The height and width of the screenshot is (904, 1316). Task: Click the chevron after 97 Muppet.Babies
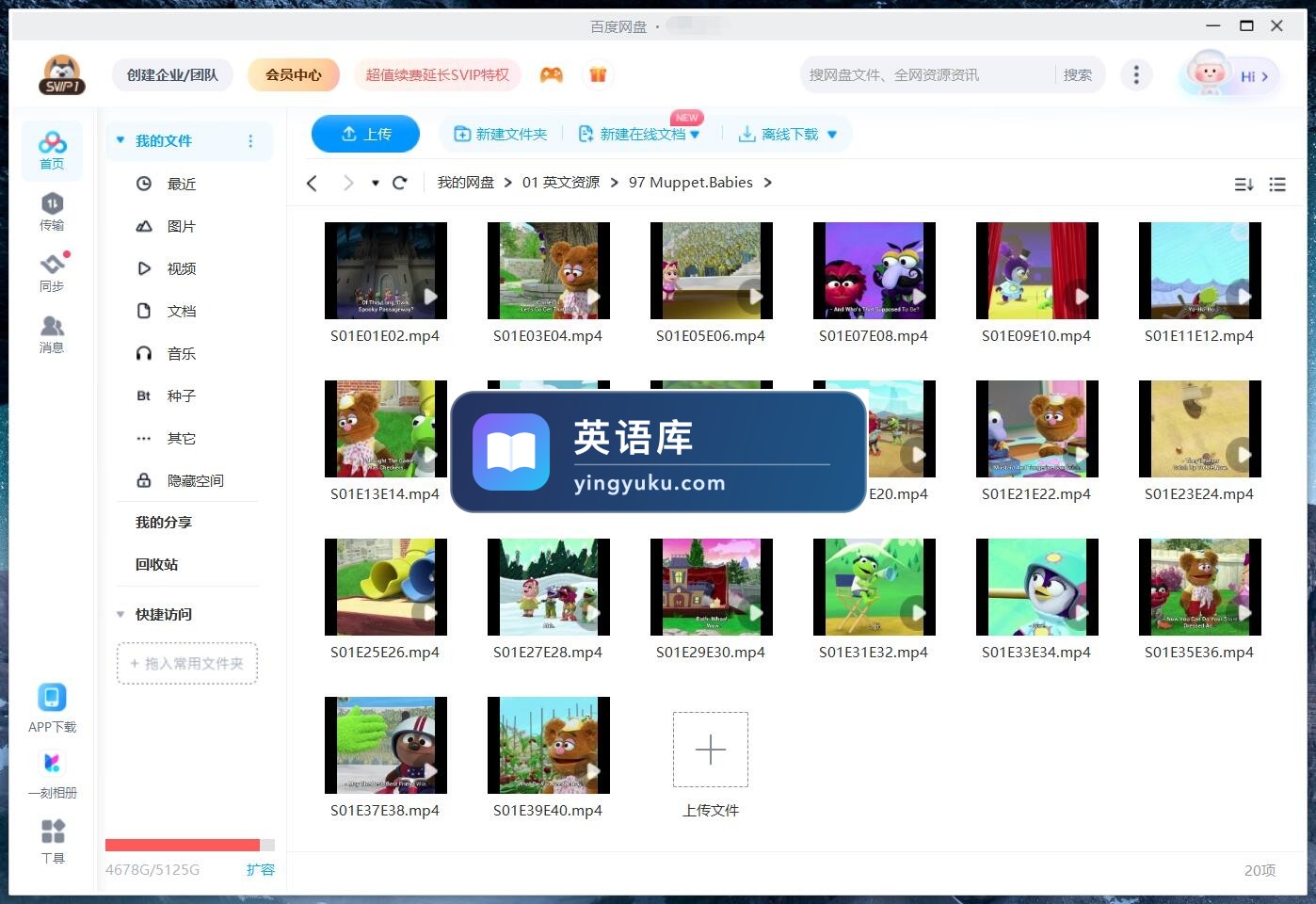coord(768,183)
